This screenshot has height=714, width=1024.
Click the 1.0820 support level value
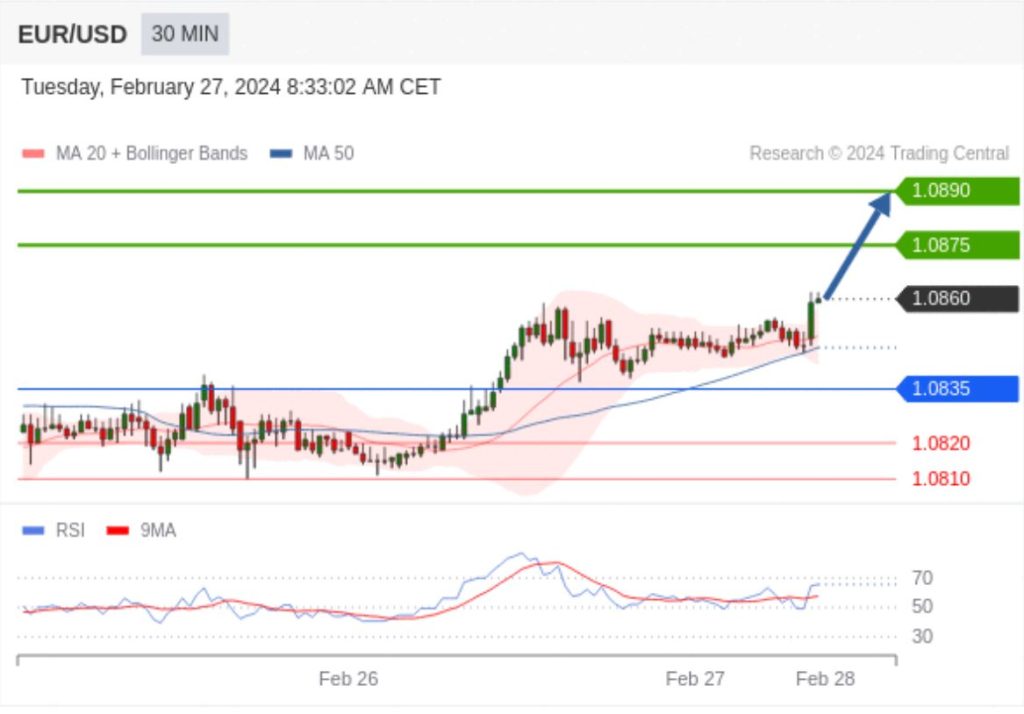[x=940, y=444]
